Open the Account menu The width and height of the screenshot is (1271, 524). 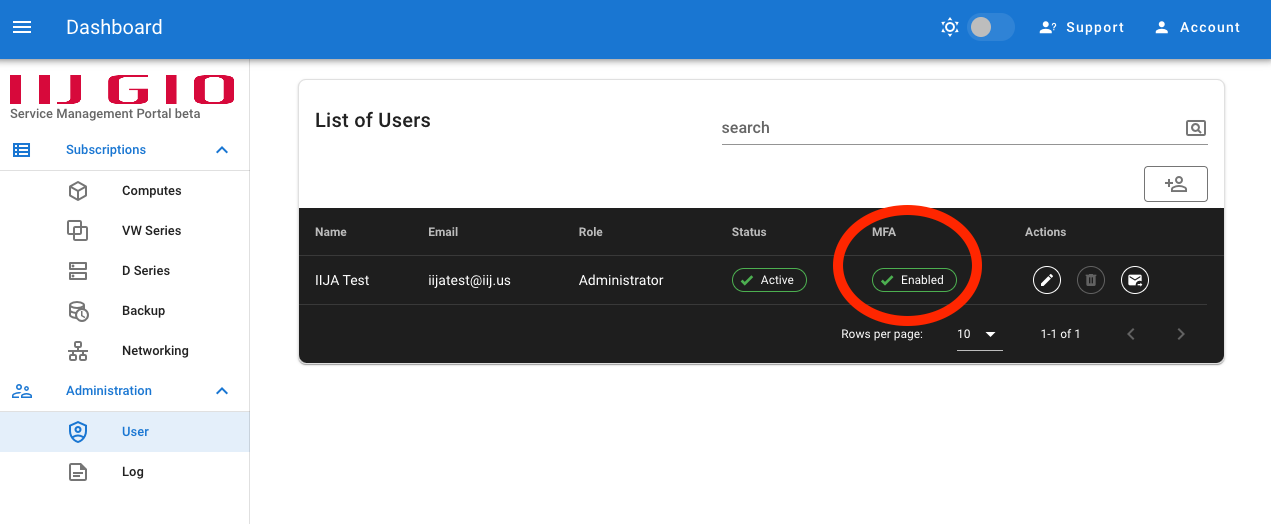coord(1197,28)
